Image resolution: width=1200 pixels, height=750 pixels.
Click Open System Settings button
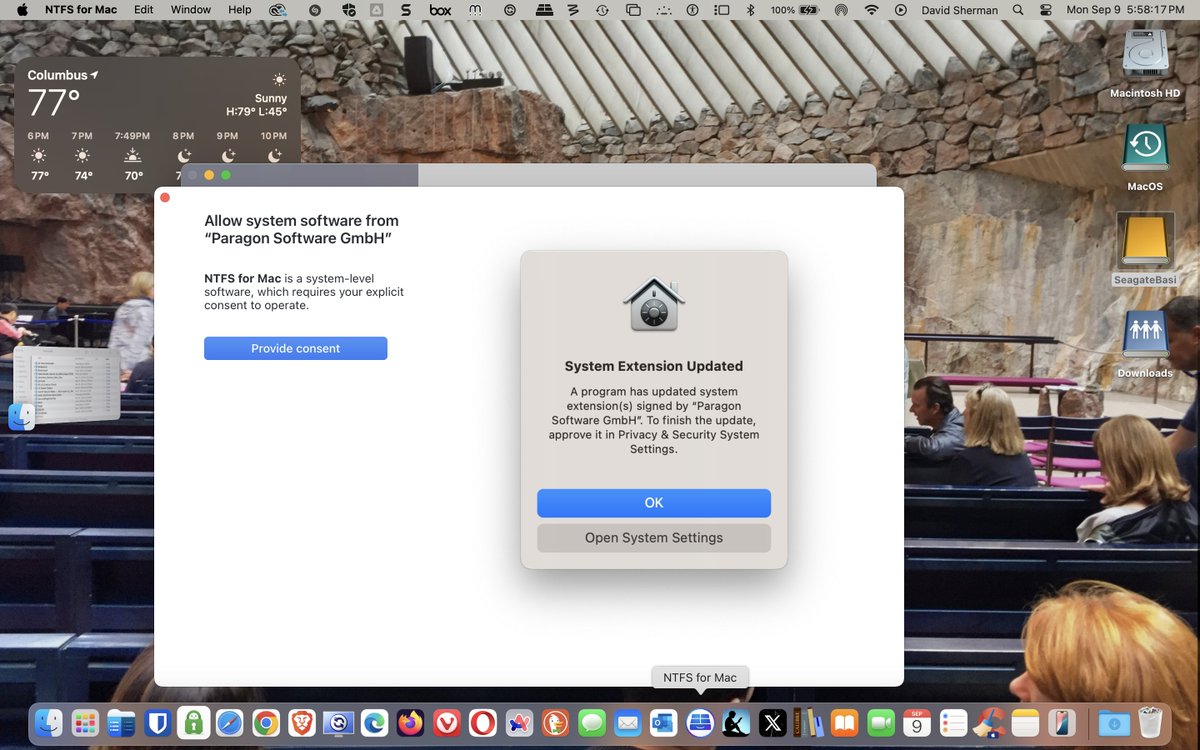point(654,538)
